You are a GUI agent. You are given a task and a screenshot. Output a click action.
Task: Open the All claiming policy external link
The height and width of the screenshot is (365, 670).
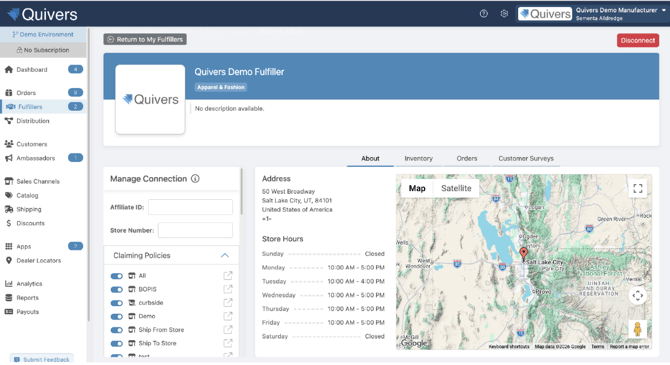click(228, 276)
